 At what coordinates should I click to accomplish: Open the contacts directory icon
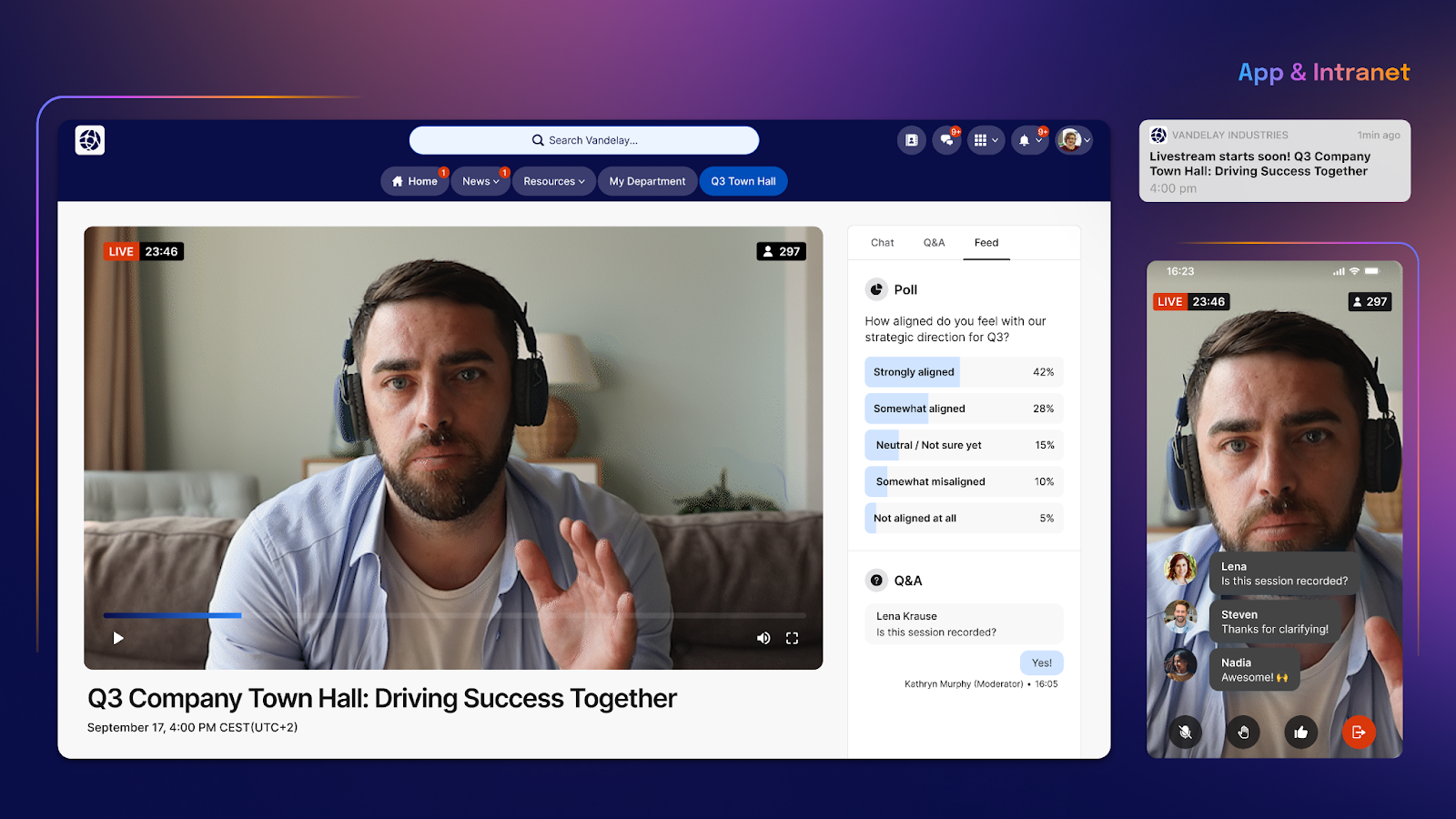pos(911,140)
